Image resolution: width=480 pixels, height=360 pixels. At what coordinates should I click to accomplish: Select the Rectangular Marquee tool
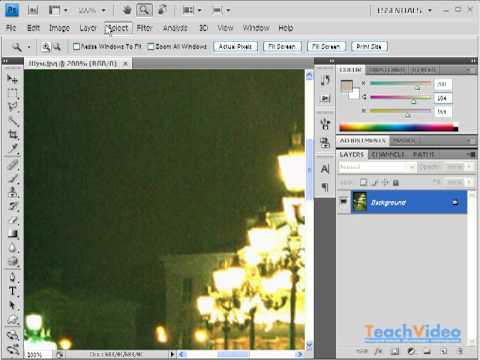pos(12,93)
